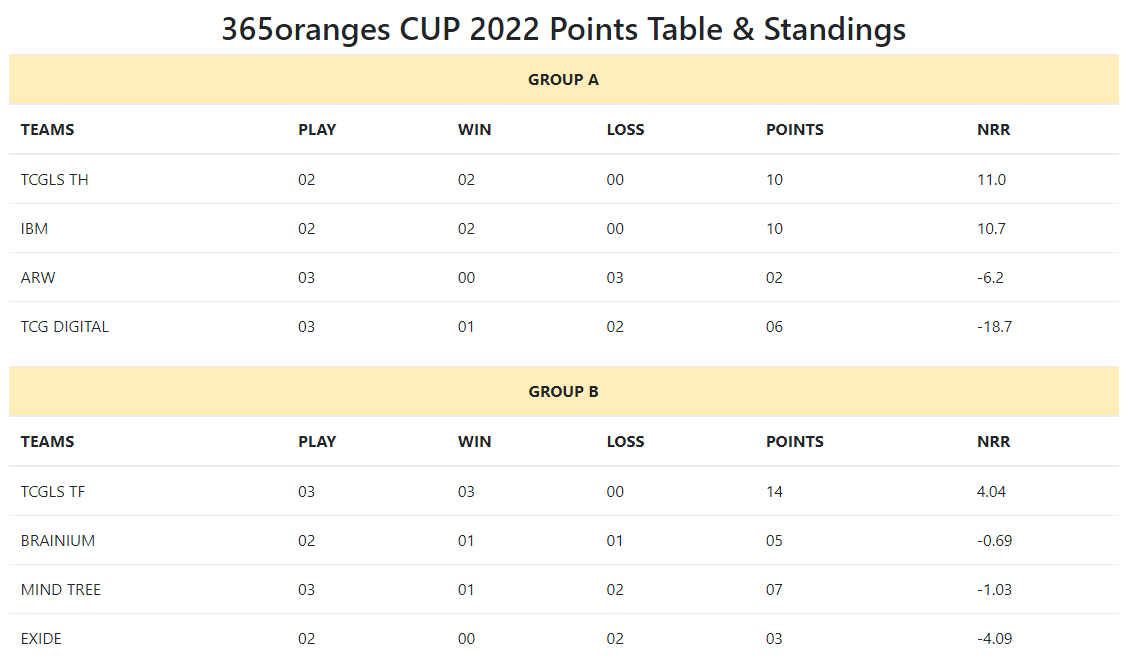The height and width of the screenshot is (661, 1128).
Task: Click the LOSS column header in Group A
Action: click(625, 130)
